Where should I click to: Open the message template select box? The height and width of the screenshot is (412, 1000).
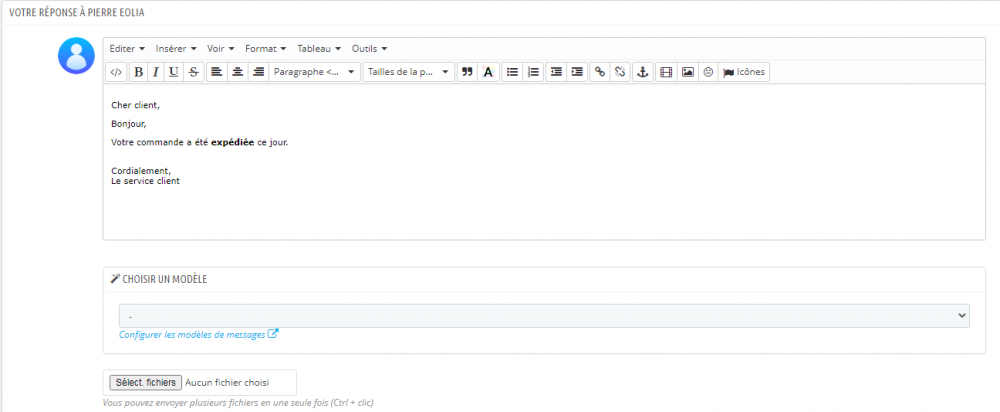pyautogui.click(x=544, y=316)
